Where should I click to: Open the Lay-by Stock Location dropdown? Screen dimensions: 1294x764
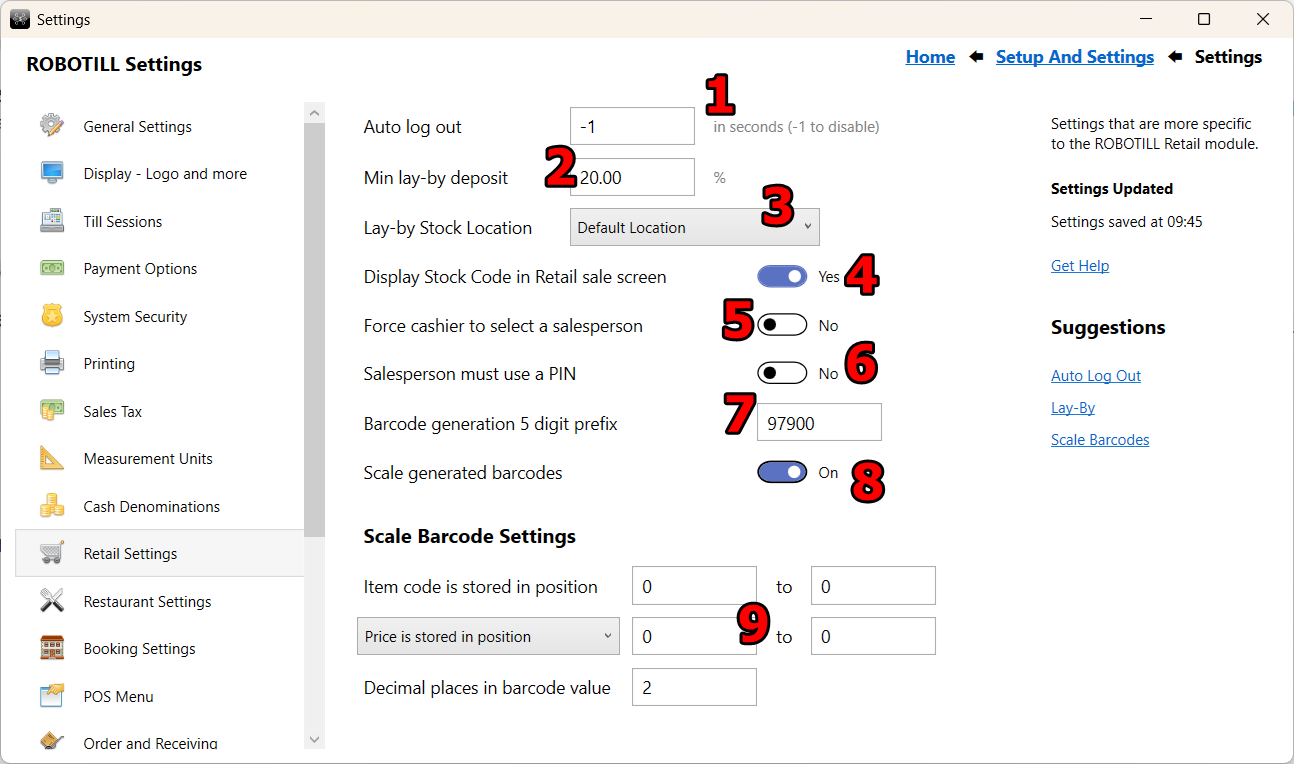coord(694,227)
